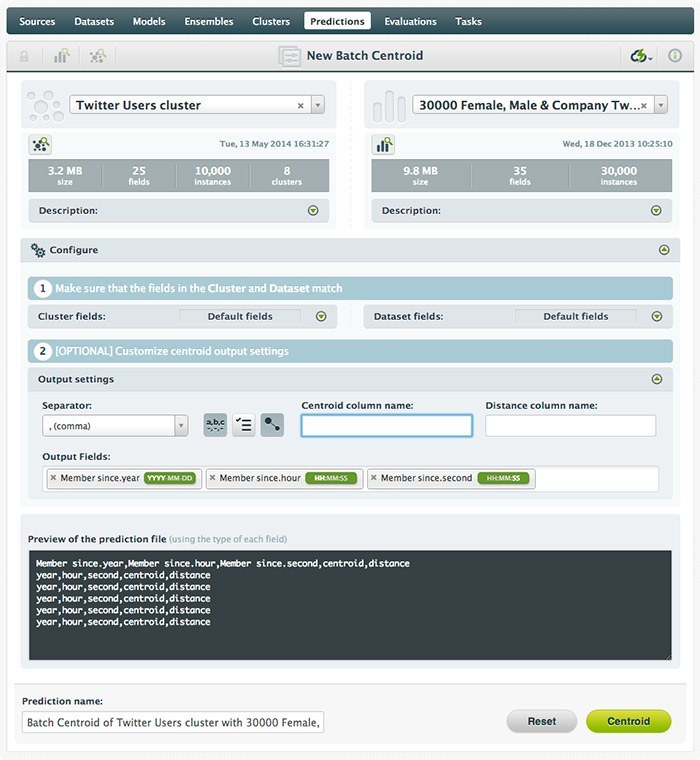Click the dataset bar-chart icon in toolbar
The height and width of the screenshot is (760, 700).
[x=61, y=56]
